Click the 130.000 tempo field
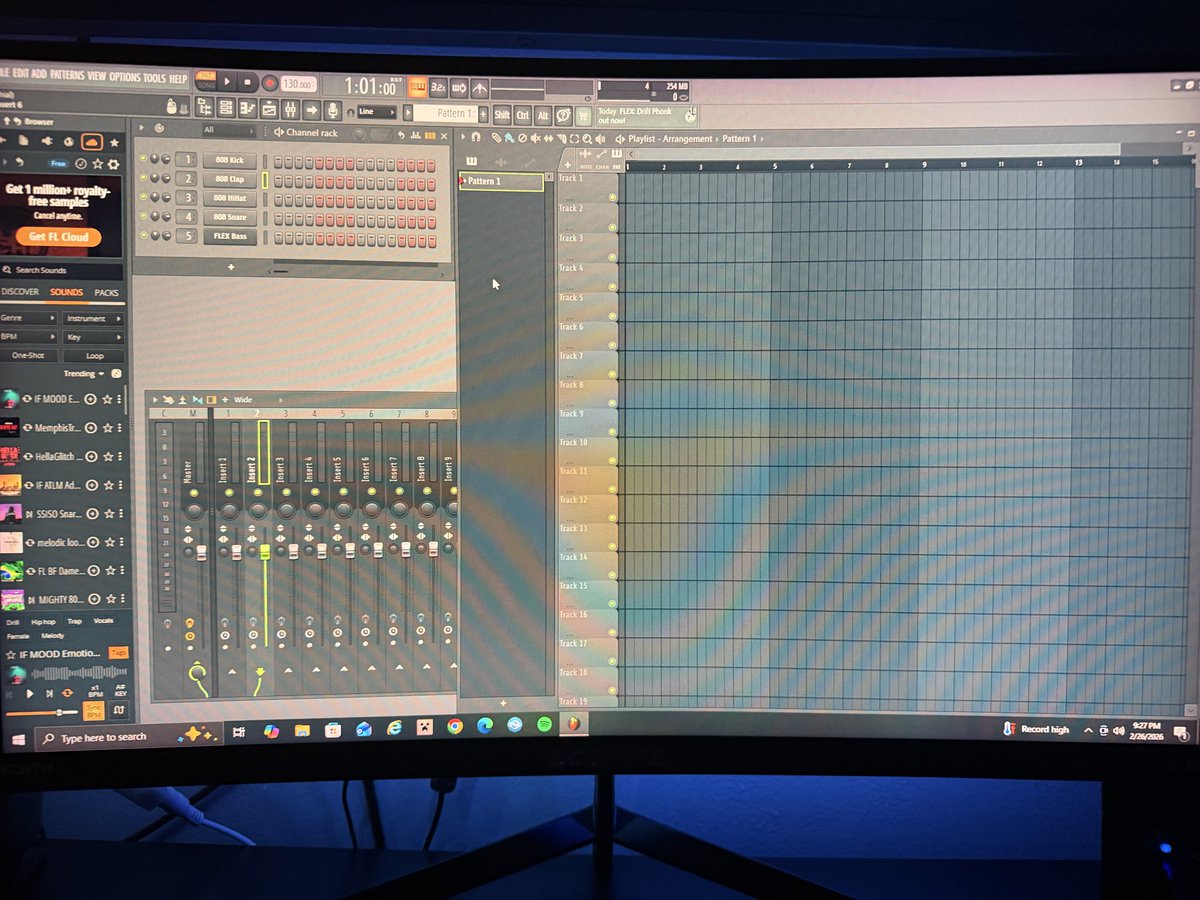Viewport: 1200px width, 900px height. (298, 83)
